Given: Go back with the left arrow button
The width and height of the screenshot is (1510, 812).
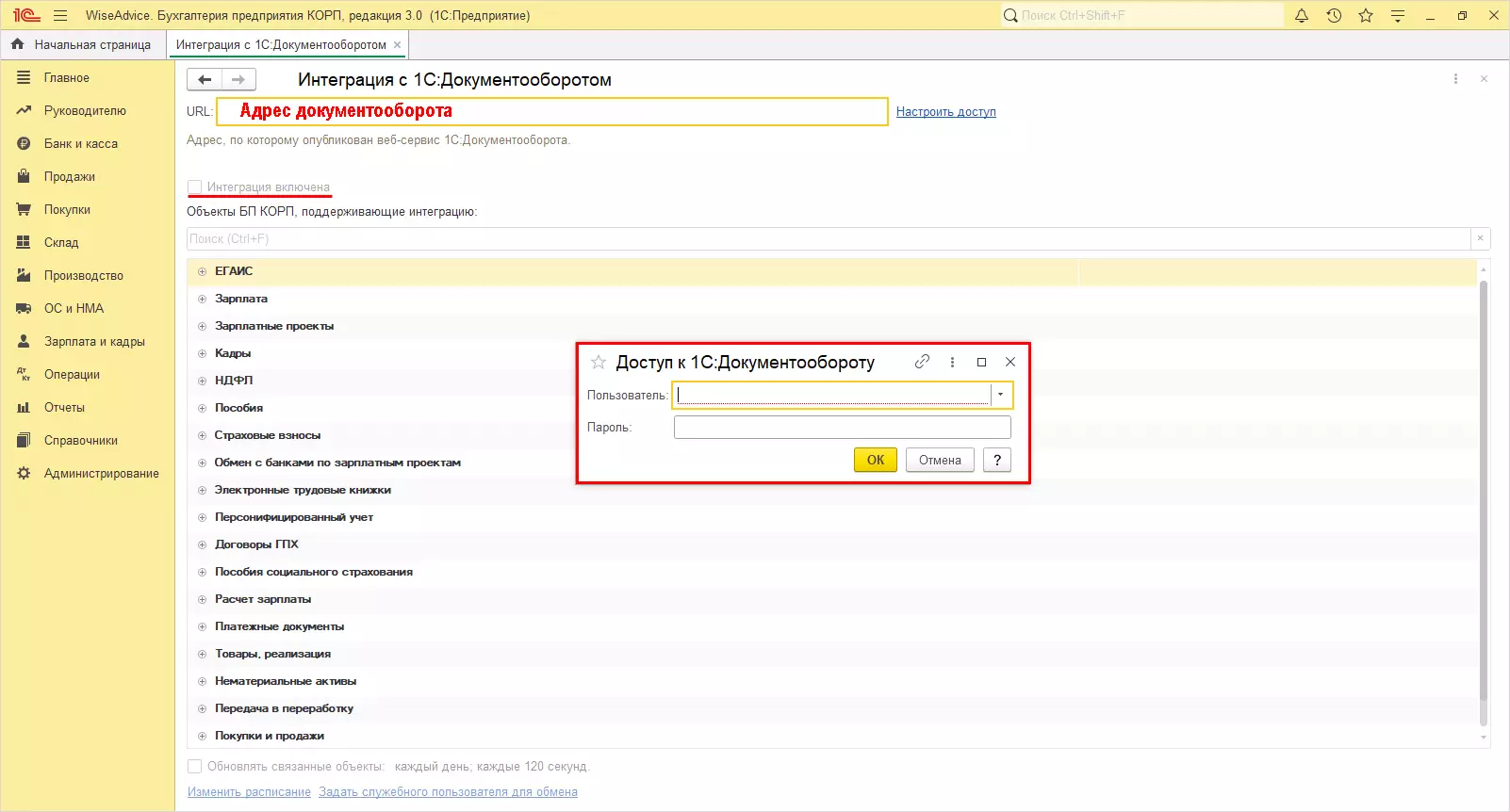Looking at the screenshot, I should 205,80.
